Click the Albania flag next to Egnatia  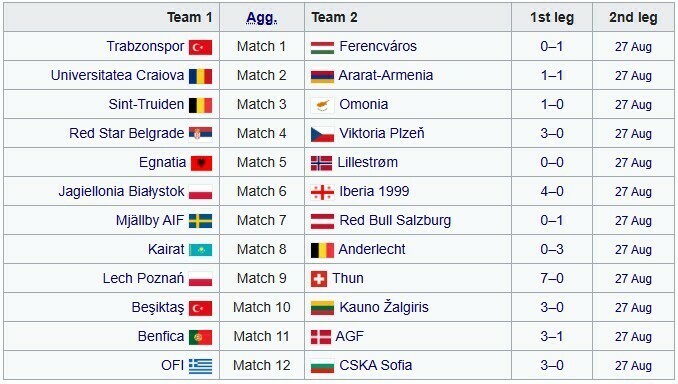point(201,163)
